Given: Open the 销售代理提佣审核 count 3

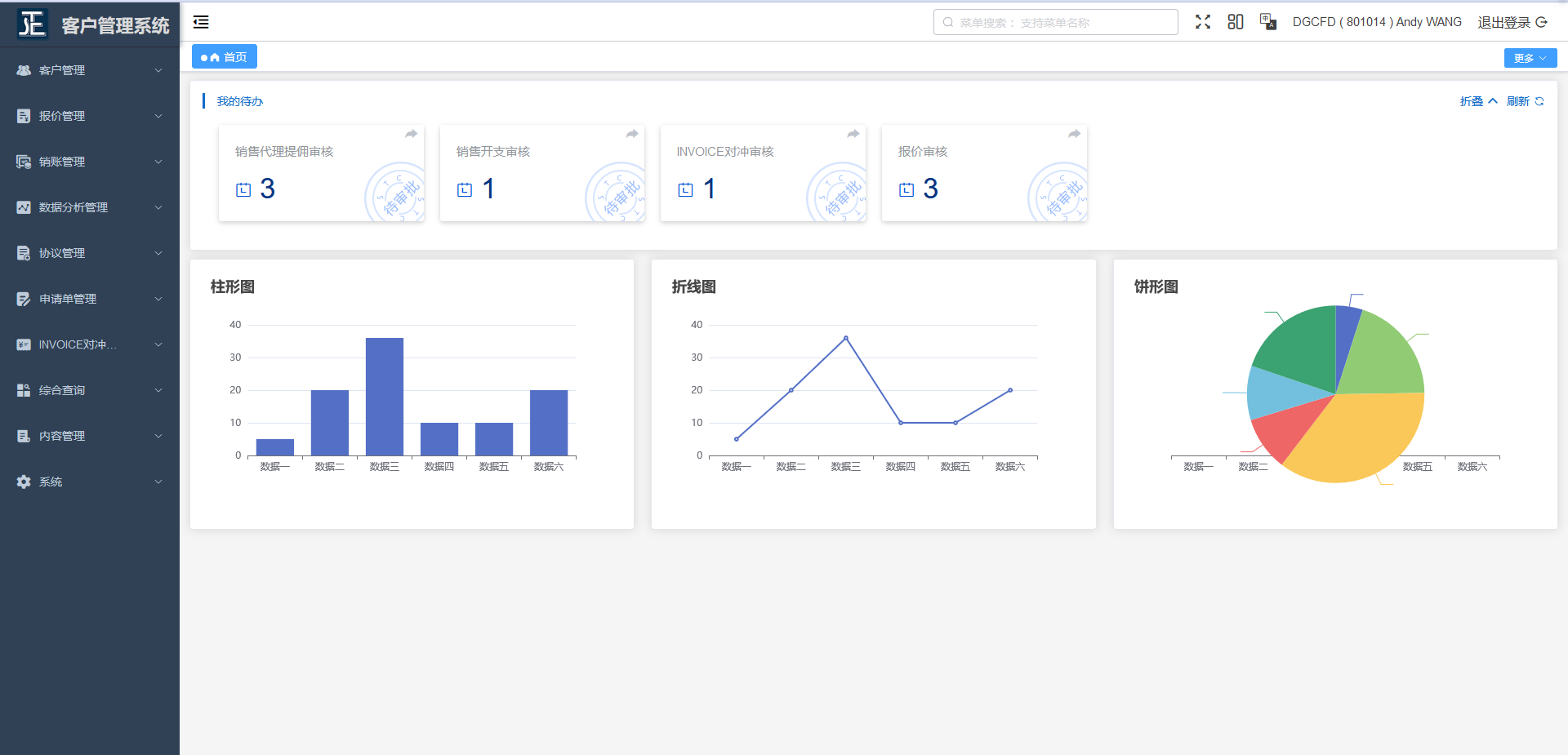Looking at the screenshot, I should (267, 189).
